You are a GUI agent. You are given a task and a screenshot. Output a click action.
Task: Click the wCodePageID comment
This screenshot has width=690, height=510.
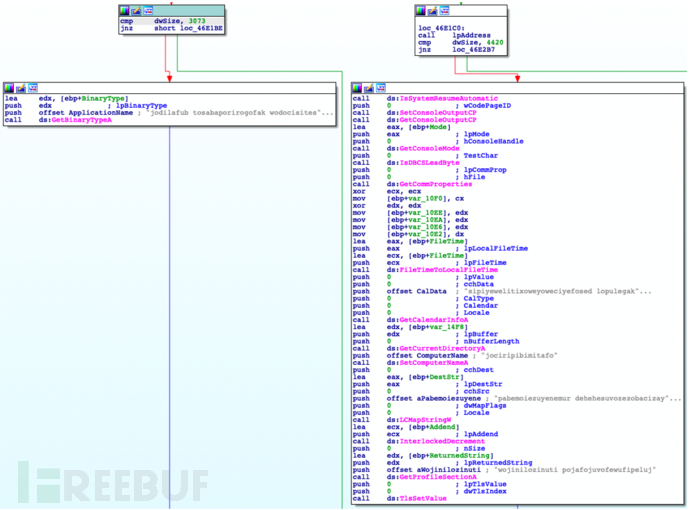[487, 106]
